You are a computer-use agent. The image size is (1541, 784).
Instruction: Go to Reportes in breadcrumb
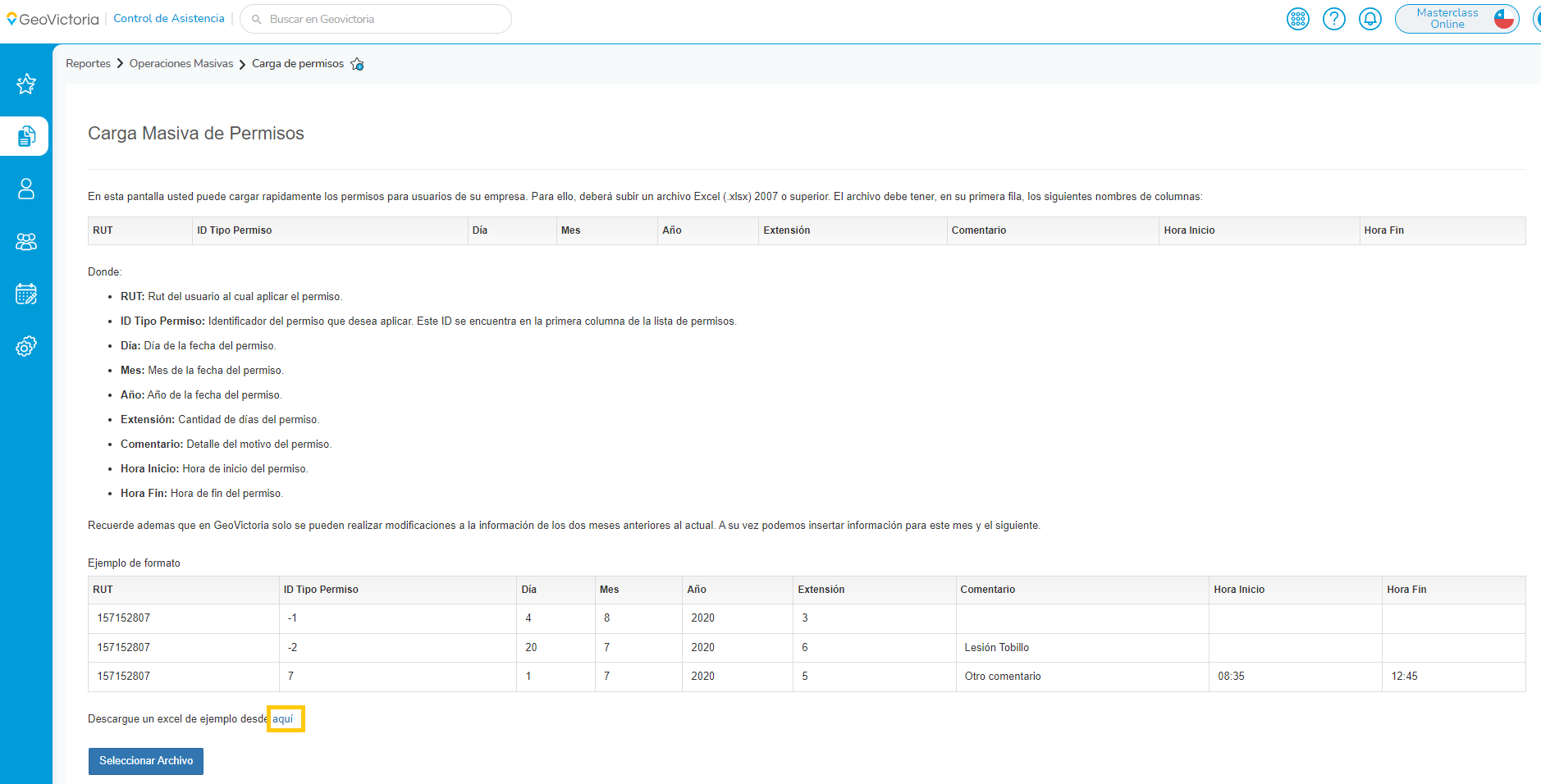[88, 64]
